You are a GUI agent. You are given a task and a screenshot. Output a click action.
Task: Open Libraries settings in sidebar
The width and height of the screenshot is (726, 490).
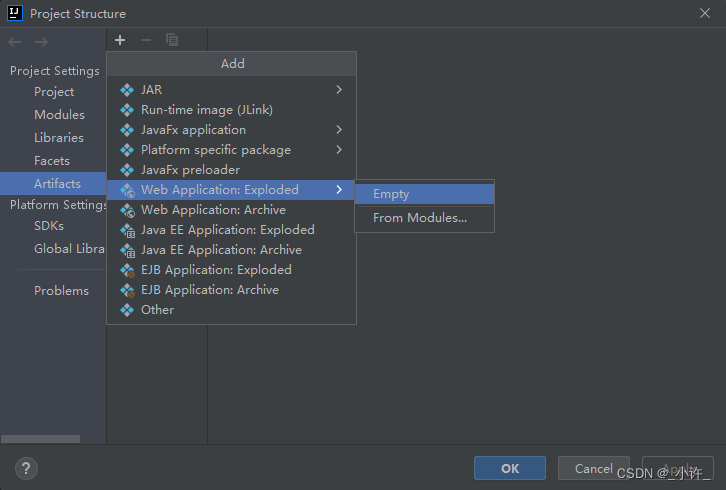pos(53,138)
